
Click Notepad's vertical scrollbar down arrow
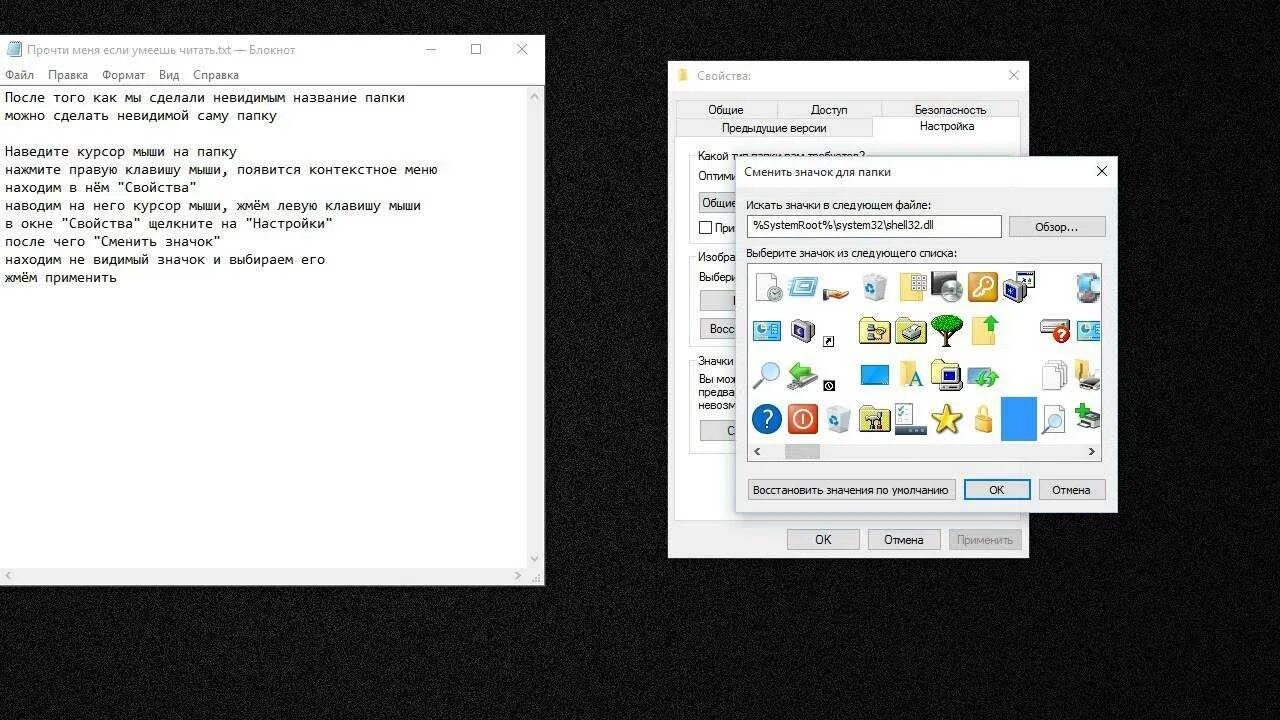coord(535,559)
